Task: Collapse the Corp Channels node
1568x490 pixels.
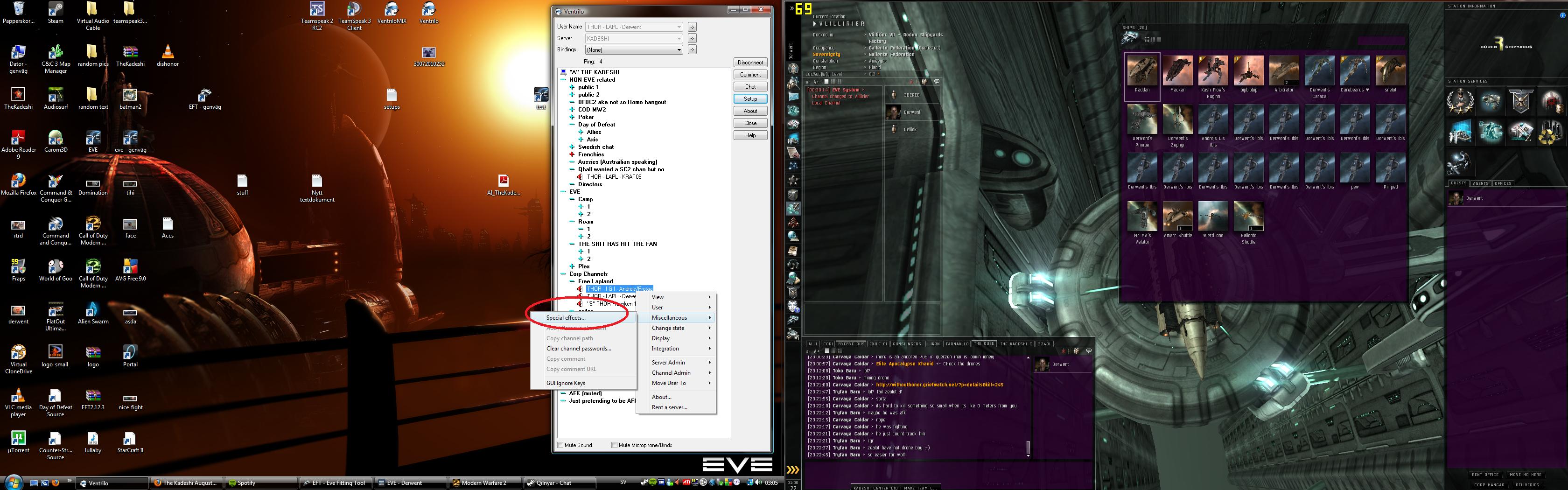Action: point(564,274)
